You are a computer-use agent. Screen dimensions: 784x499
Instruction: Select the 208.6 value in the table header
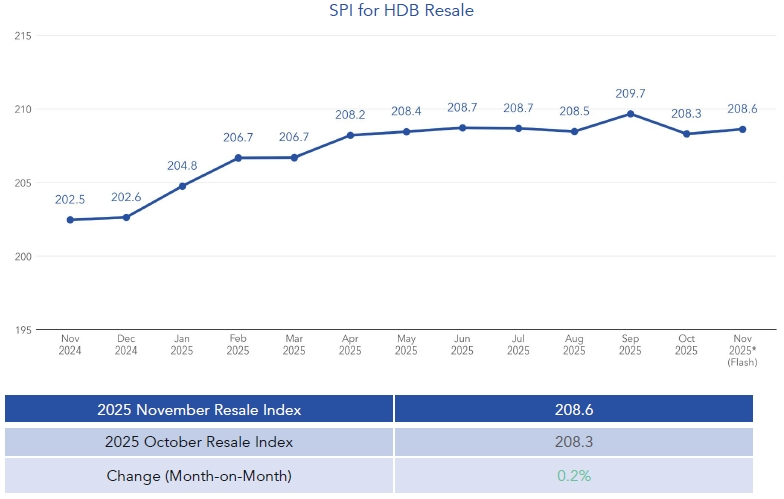pyautogui.click(x=572, y=409)
